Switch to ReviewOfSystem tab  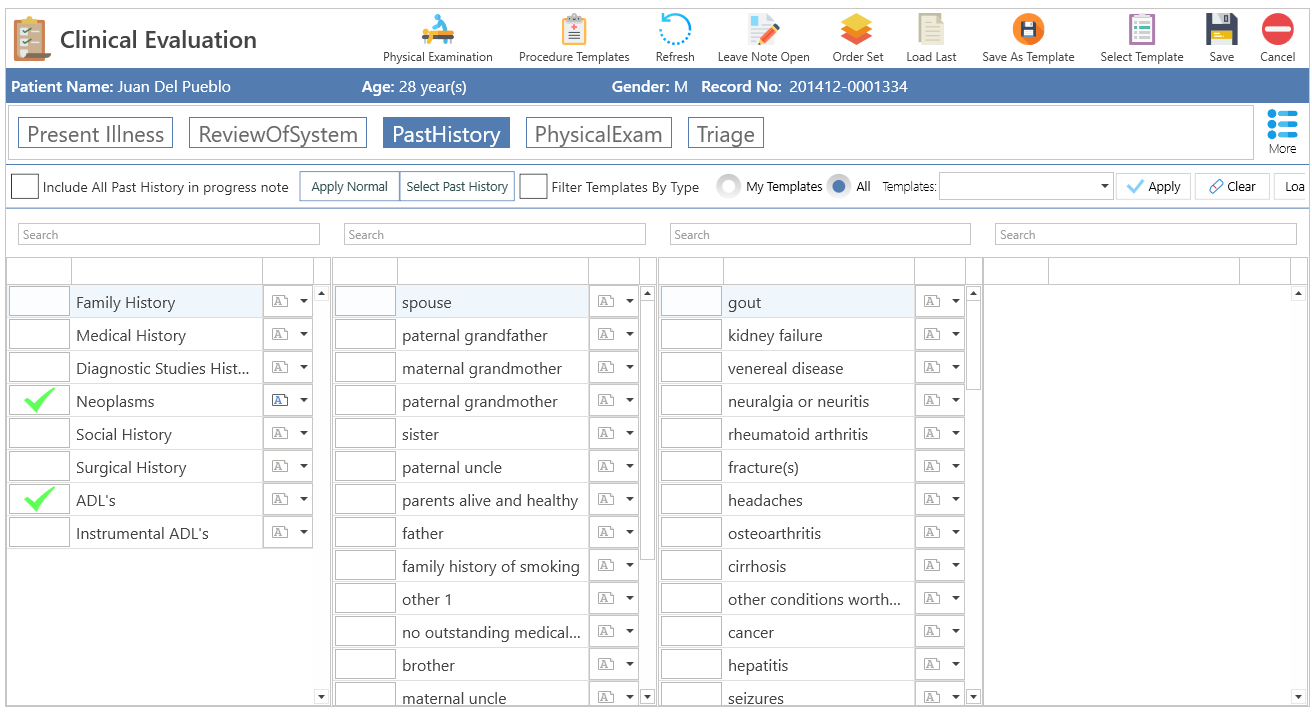point(278,134)
